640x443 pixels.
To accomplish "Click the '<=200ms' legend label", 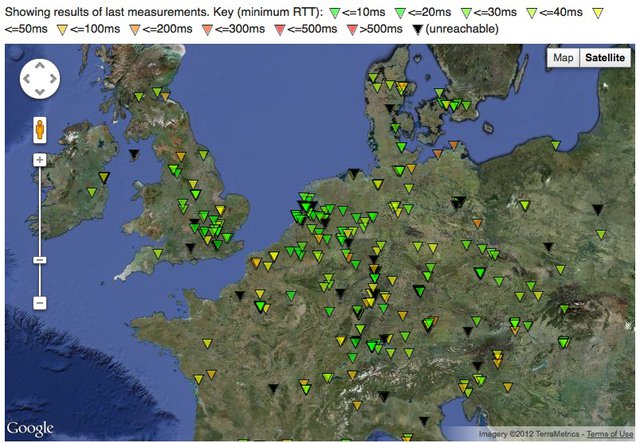I will point(167,29).
